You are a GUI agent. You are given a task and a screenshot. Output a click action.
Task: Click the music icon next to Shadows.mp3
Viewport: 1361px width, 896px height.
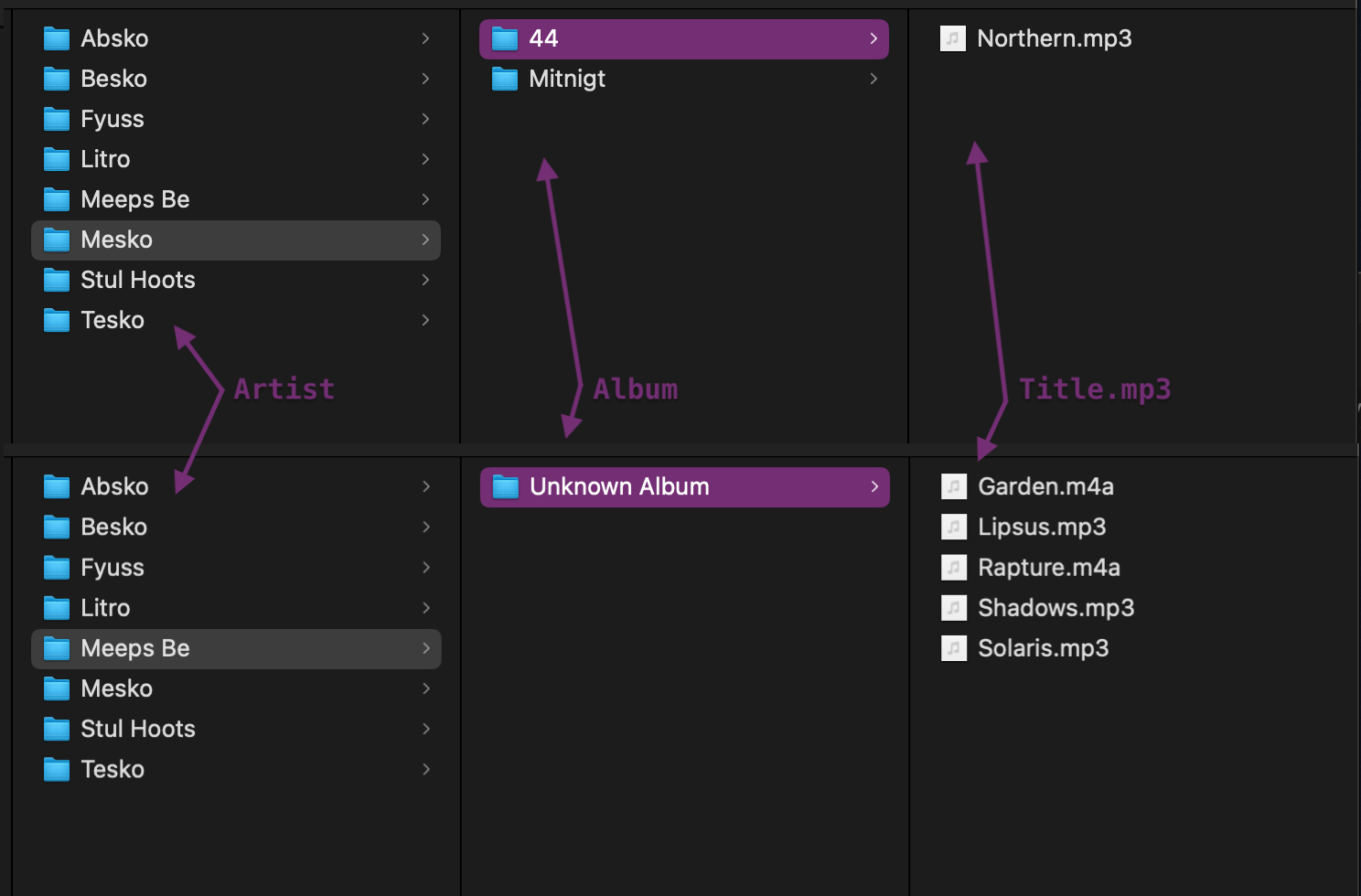(954, 608)
